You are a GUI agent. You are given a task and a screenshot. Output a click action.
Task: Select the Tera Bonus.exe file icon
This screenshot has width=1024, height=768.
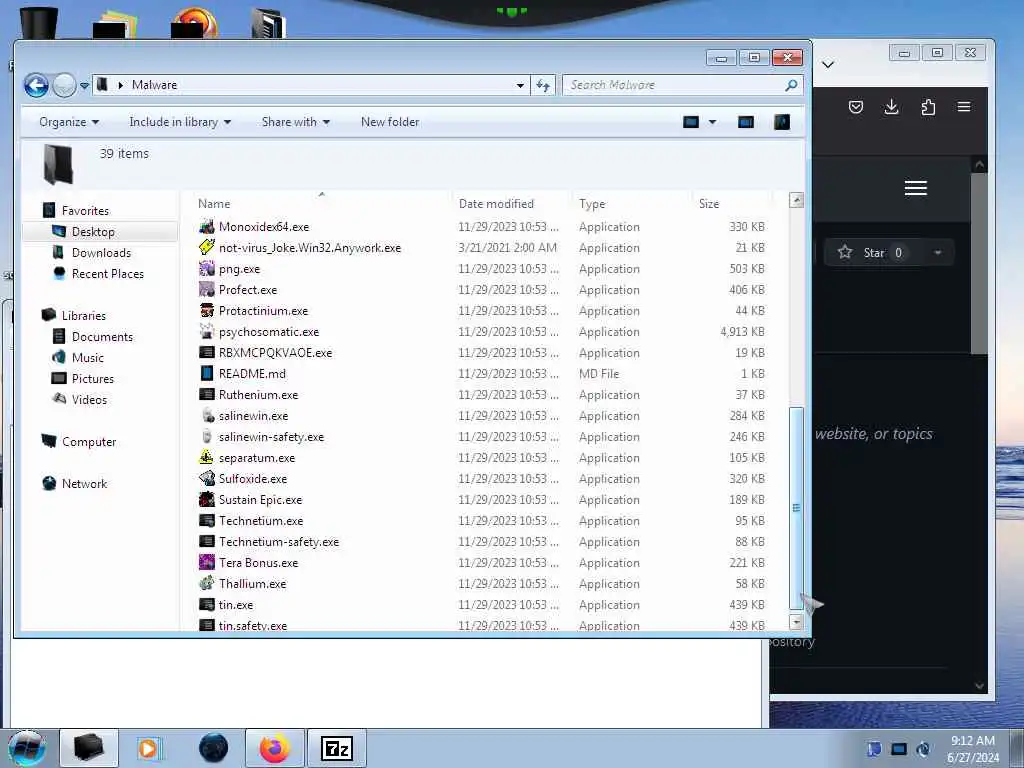[207, 562]
